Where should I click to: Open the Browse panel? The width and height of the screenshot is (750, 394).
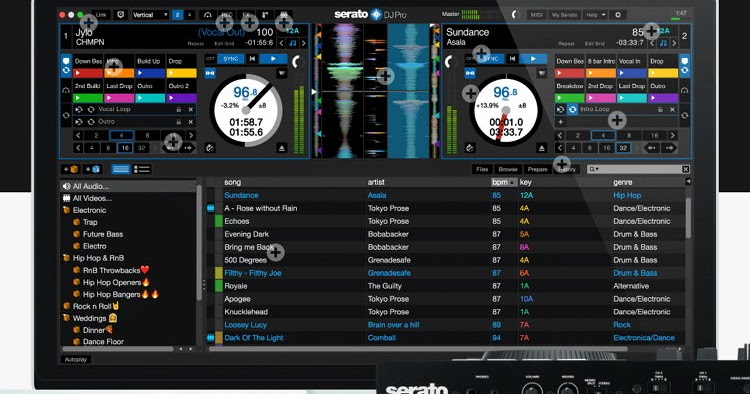coord(507,169)
